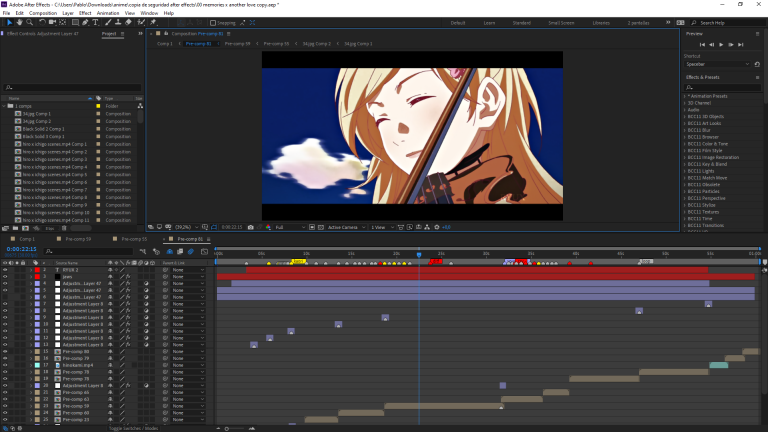The width and height of the screenshot is (768, 432).
Task: Click the red label swatch of RYUK 2
Action: coord(37,270)
